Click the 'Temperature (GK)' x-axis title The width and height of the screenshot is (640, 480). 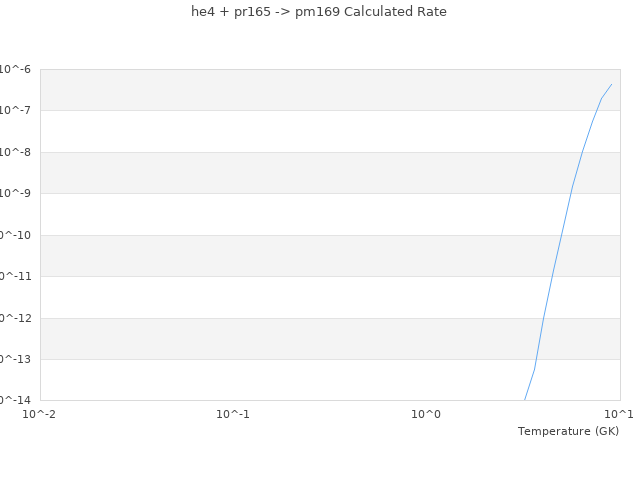tap(568, 431)
